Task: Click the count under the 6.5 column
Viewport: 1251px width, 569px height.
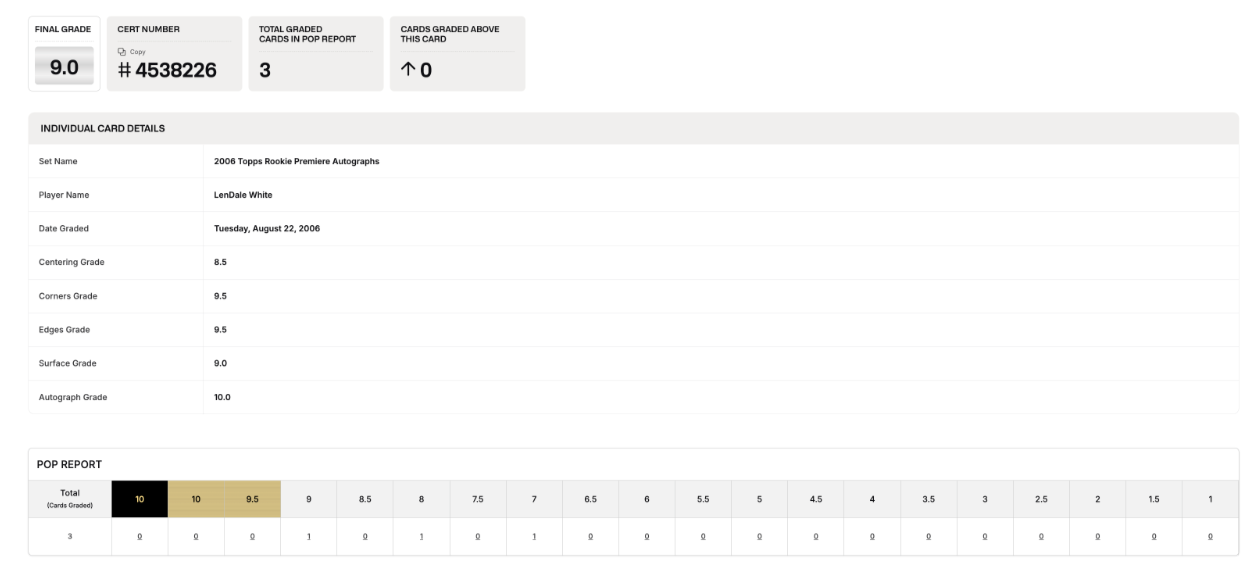Action: click(x=590, y=536)
